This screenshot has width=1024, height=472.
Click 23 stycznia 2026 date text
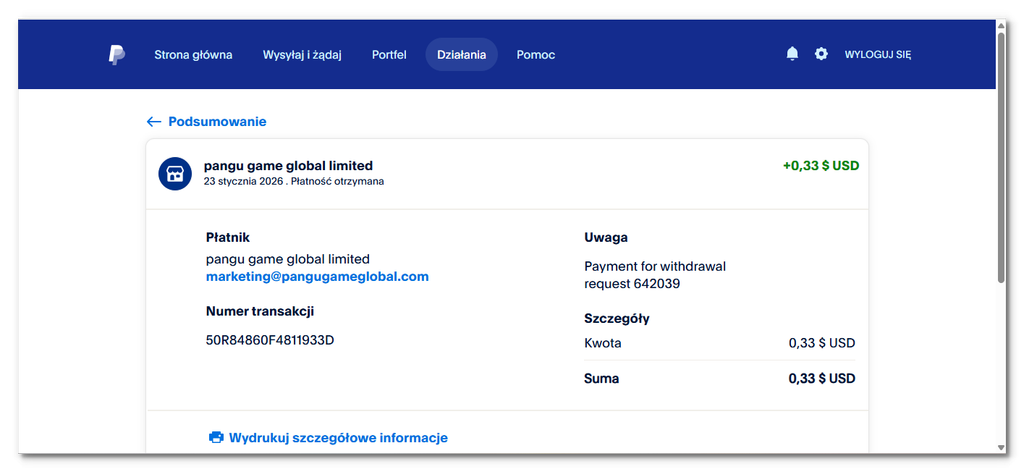(245, 181)
